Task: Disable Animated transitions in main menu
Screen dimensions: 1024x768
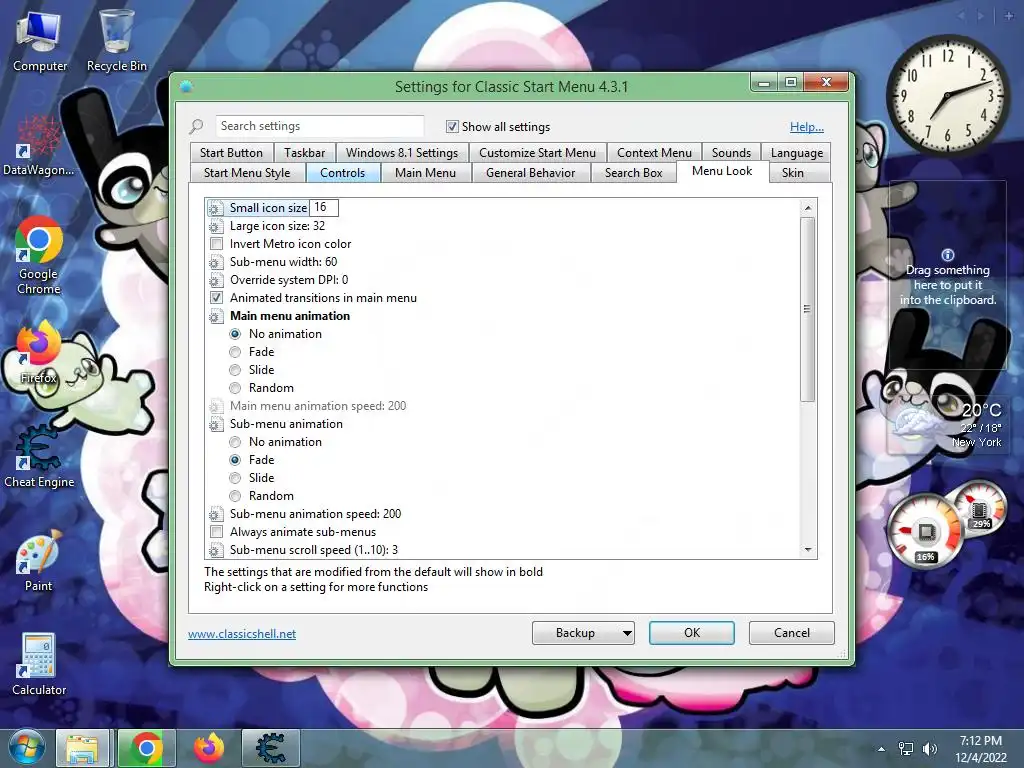Action: tap(216, 298)
